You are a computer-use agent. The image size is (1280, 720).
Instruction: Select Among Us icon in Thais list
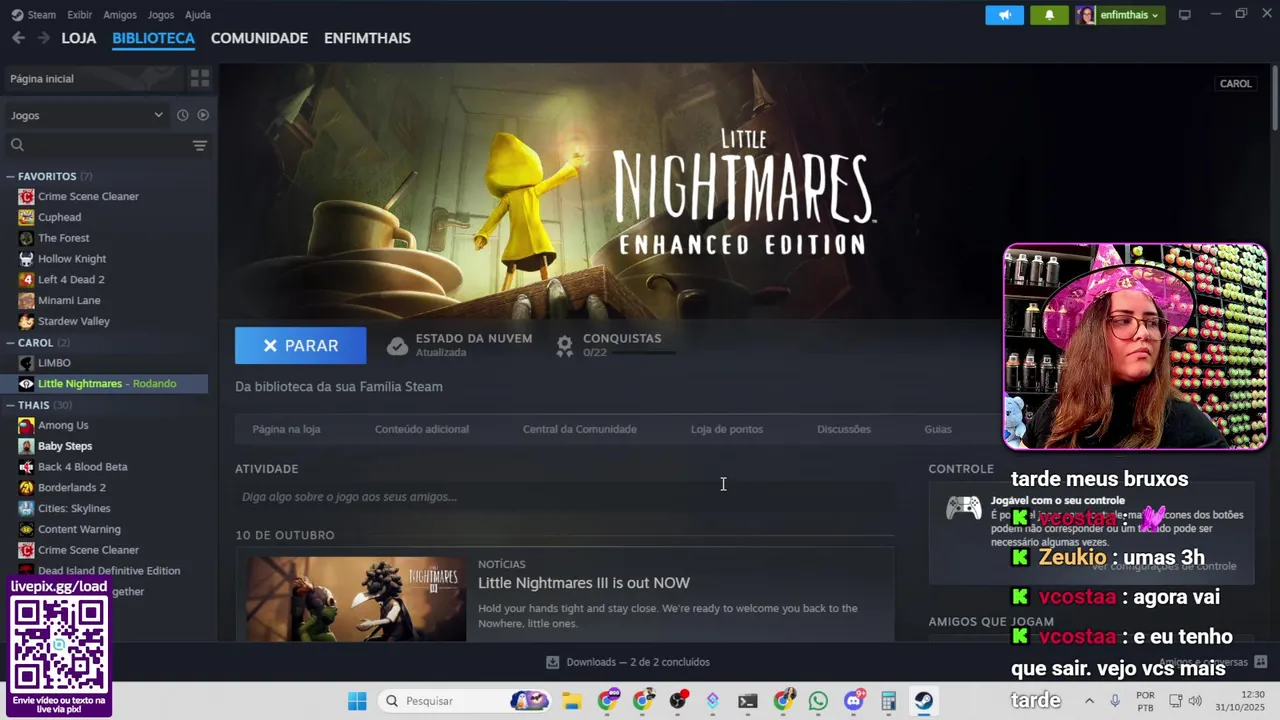click(26, 425)
